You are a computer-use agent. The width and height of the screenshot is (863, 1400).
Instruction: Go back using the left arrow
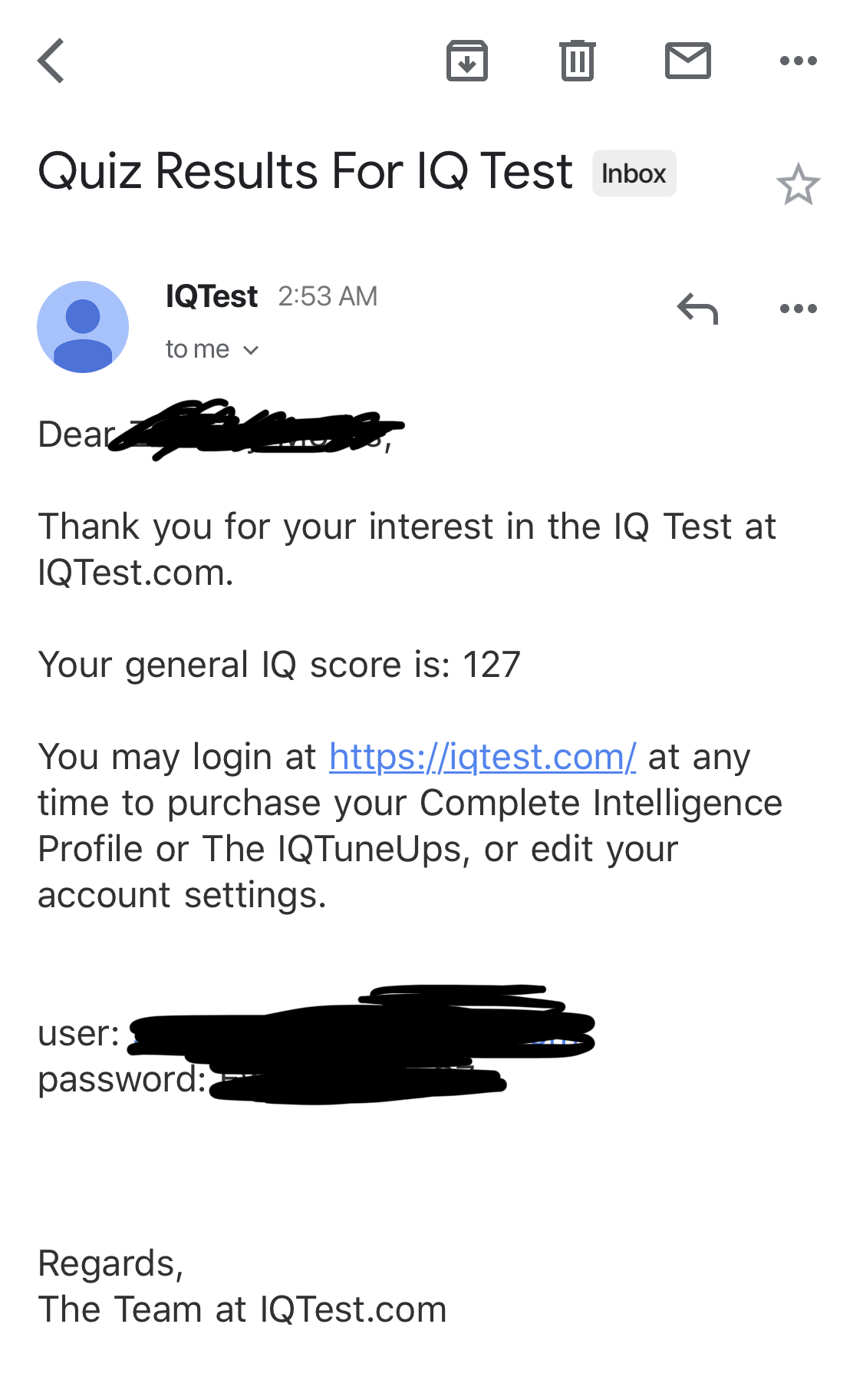tap(51, 61)
